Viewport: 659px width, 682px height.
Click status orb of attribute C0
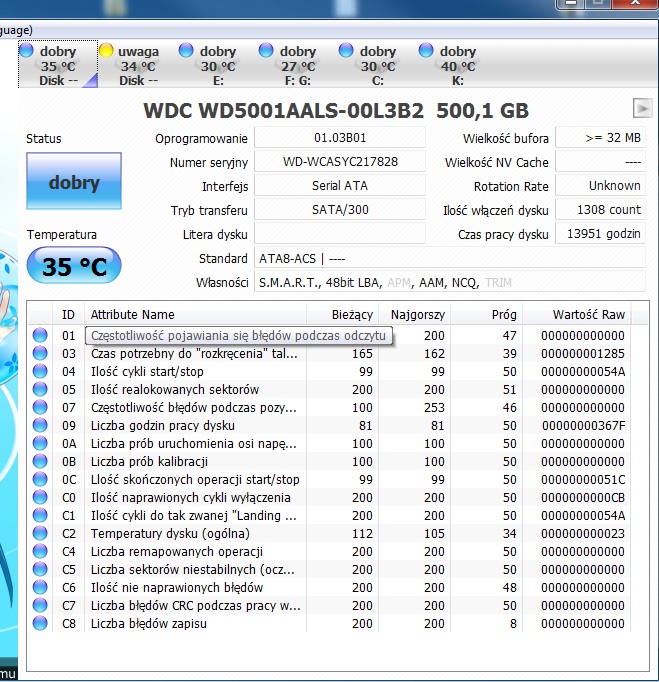40,497
